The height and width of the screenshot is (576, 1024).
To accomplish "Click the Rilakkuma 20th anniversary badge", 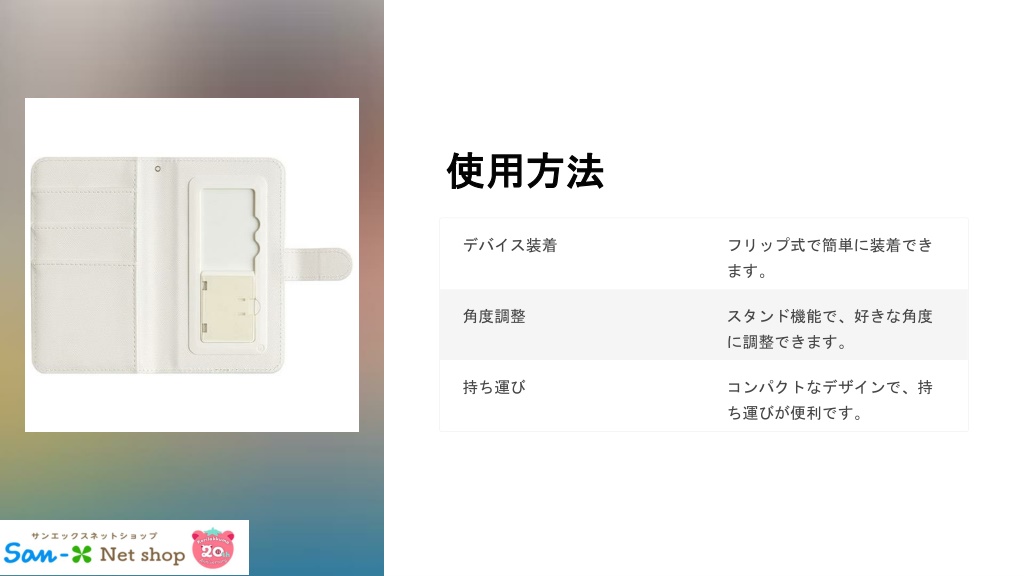I will click(212, 548).
